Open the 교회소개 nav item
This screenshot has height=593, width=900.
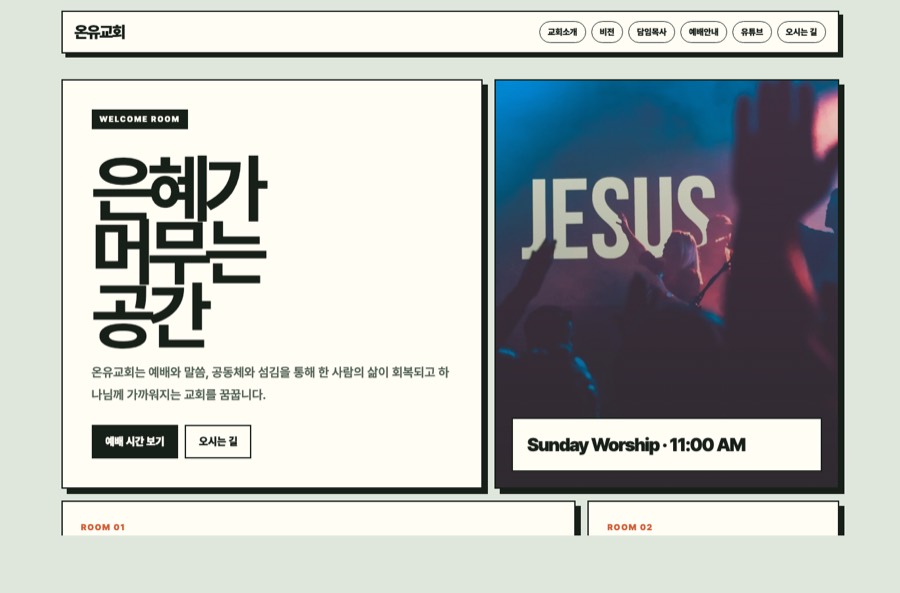pos(562,32)
